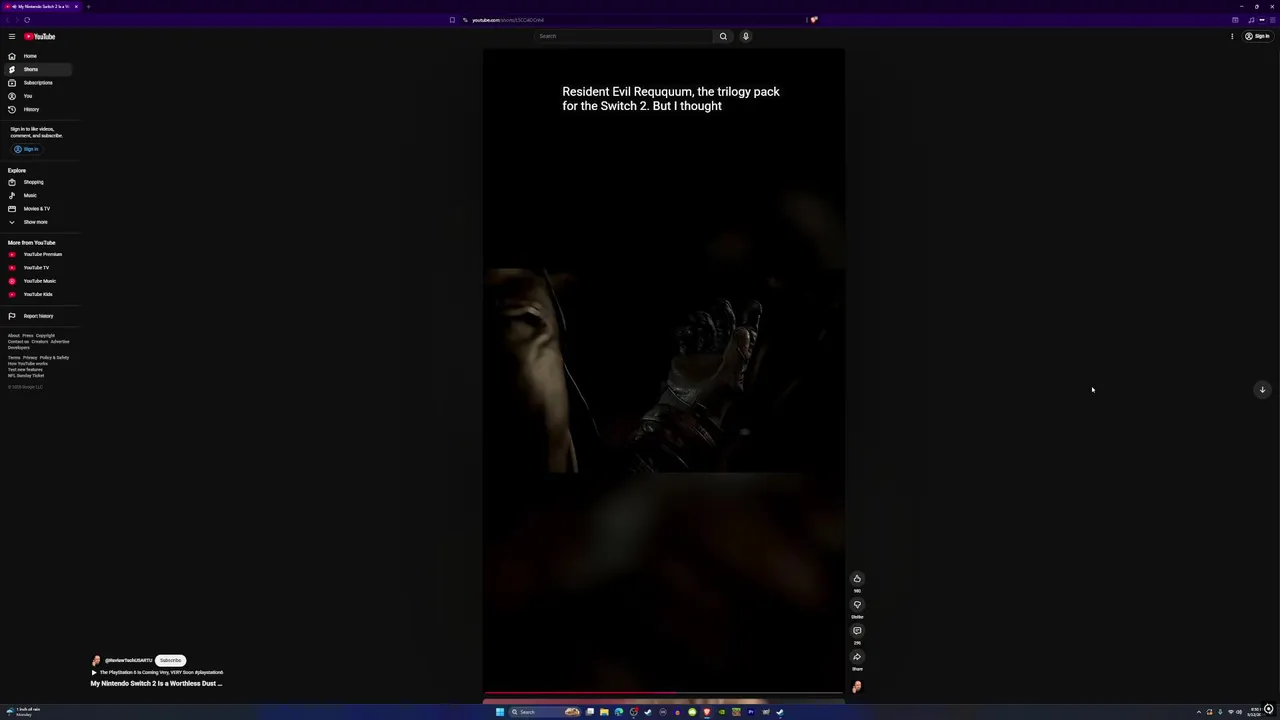
Task: Open YouTube Kids link
Action: (39, 294)
